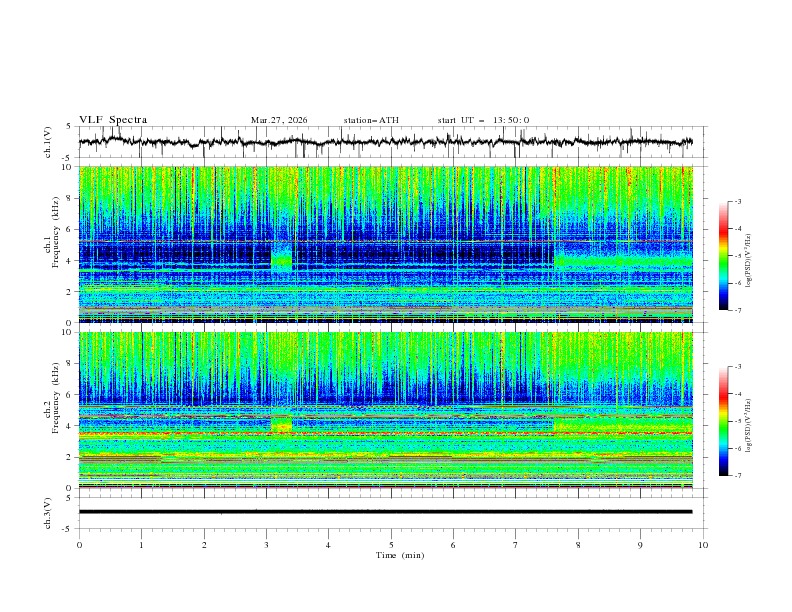792x612 pixels.
Task: Click the ch.3 flat black waveform trace
Action: (x=385, y=512)
